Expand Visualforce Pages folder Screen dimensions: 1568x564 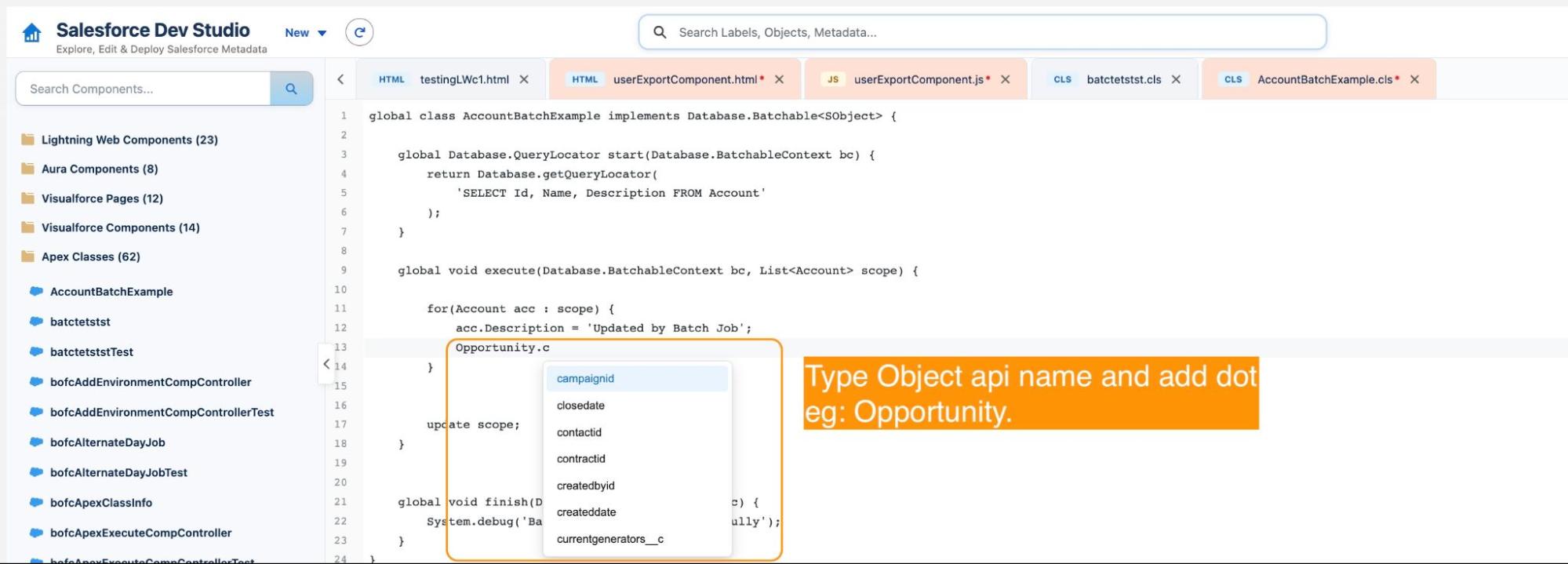coord(102,198)
